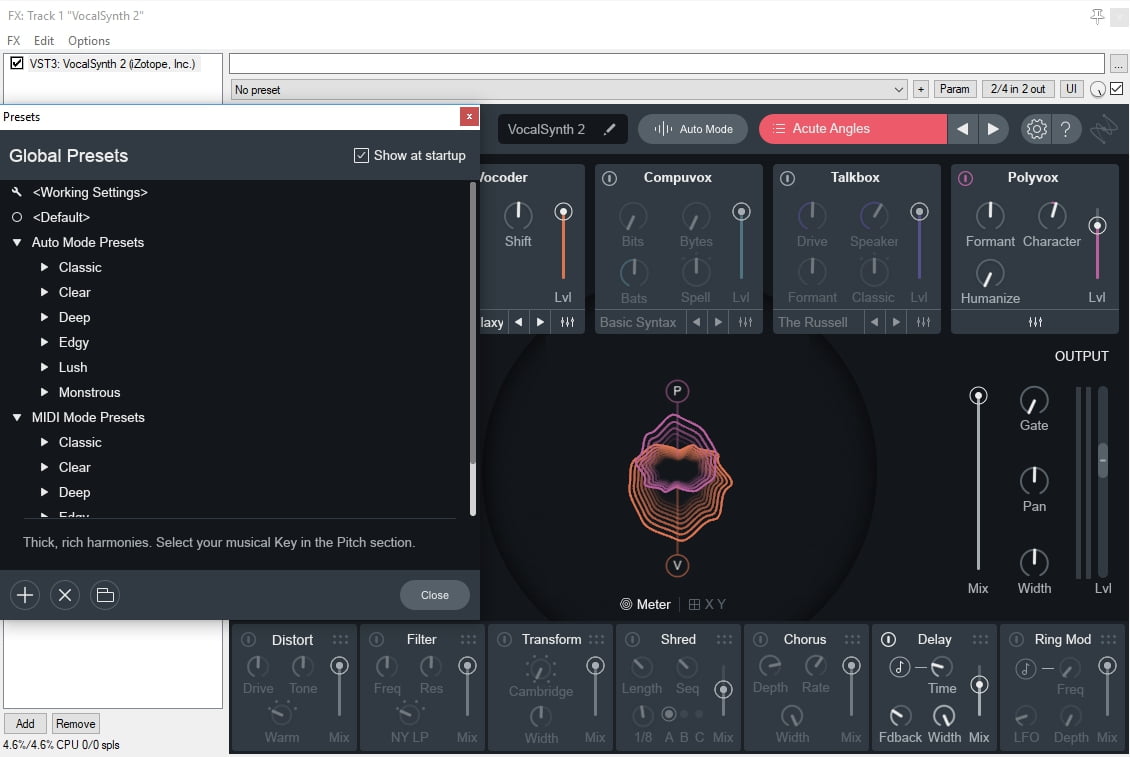Expand MIDI Mode Deep folder
Image resolution: width=1130 pixels, height=757 pixels.
[x=44, y=492]
